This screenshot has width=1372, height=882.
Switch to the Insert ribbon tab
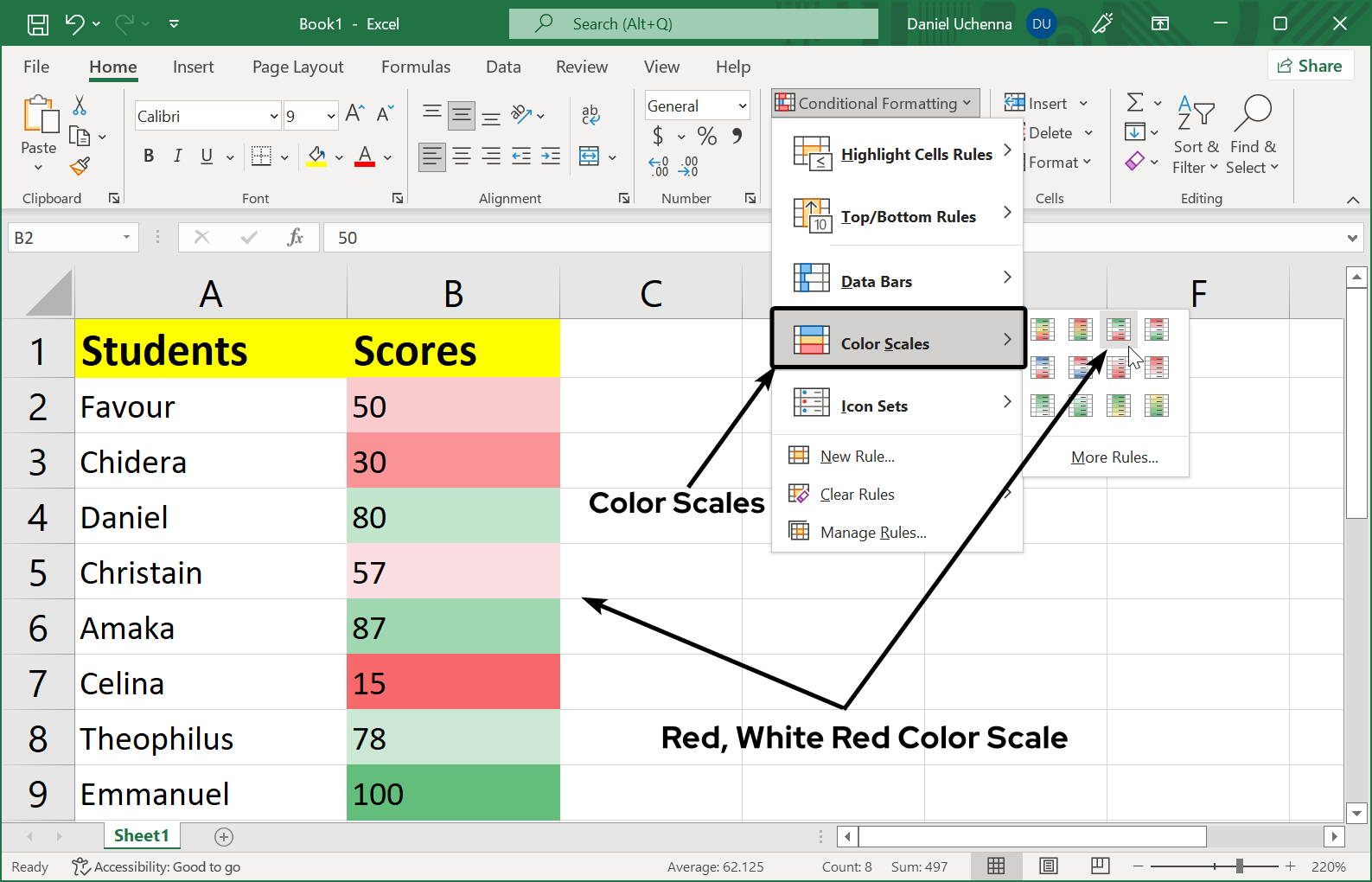pos(193,67)
